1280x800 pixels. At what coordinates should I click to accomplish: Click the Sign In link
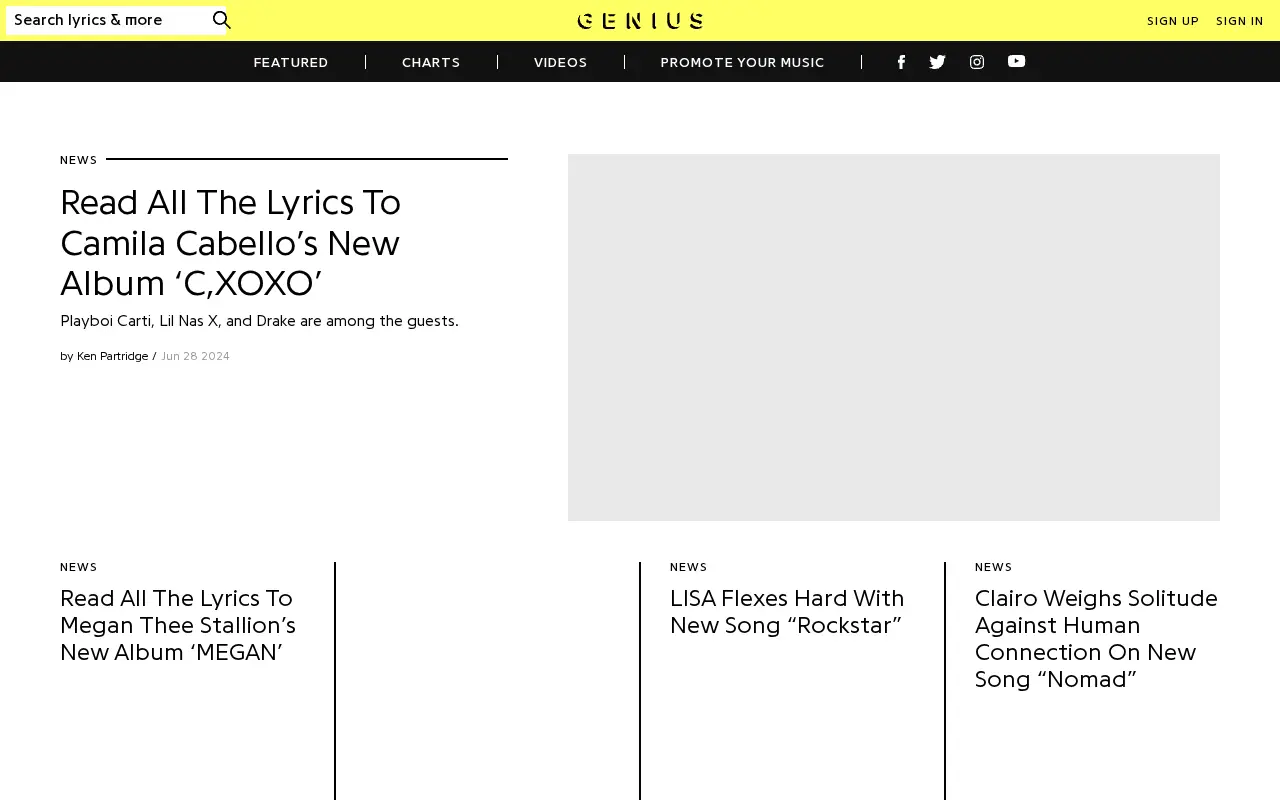coord(1240,21)
